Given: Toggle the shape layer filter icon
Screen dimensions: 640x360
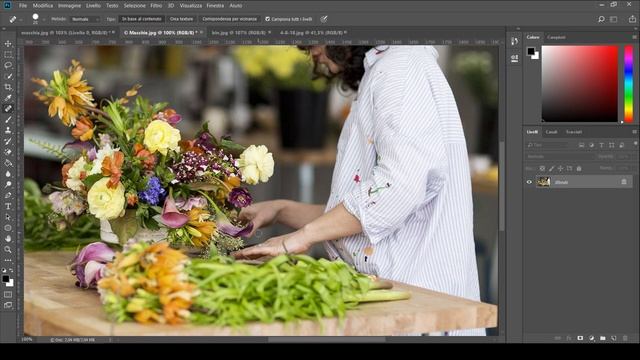Looking at the screenshot, I should pyautogui.click(x=611, y=145).
